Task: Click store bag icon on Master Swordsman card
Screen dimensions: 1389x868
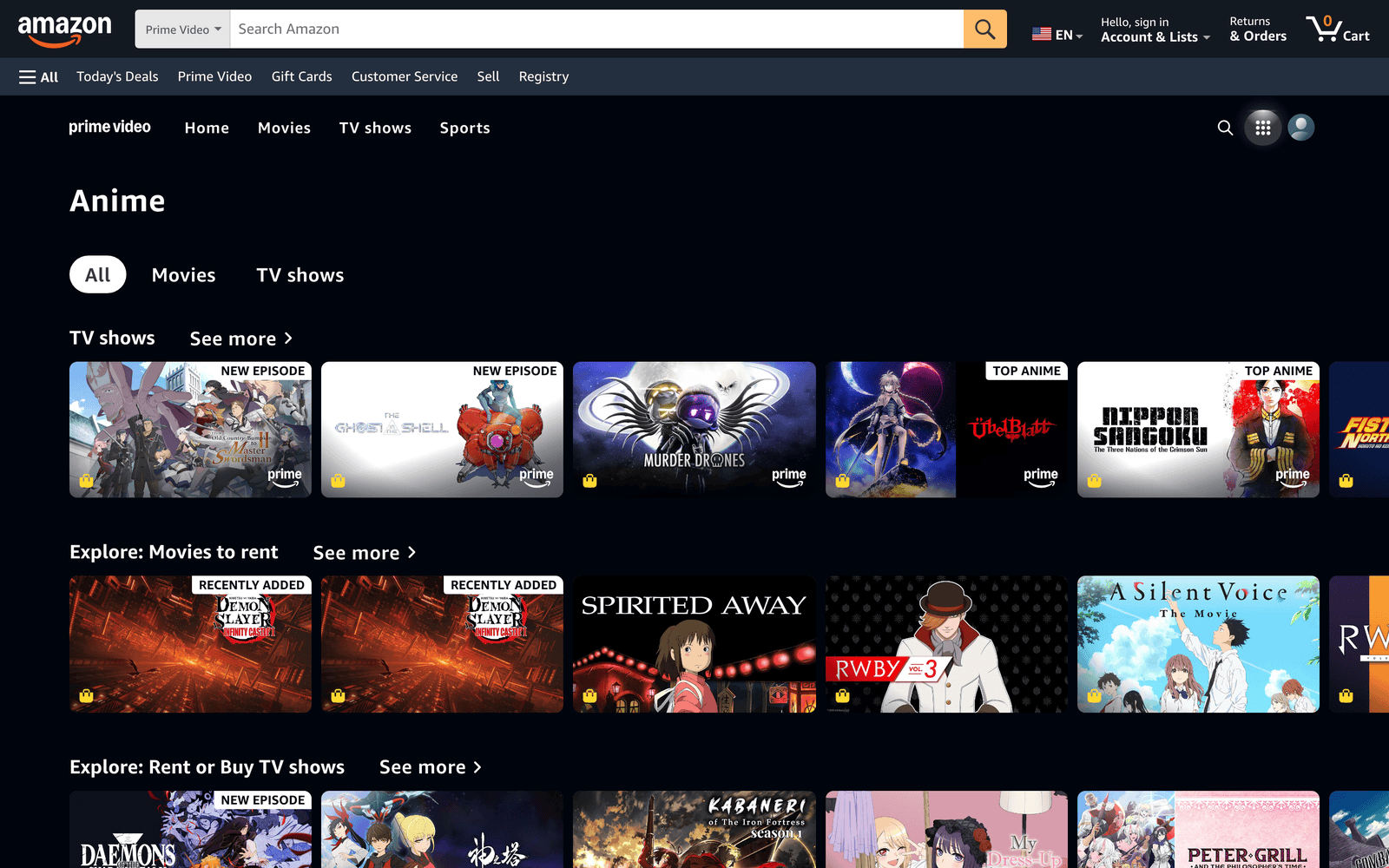Action: 86,481
